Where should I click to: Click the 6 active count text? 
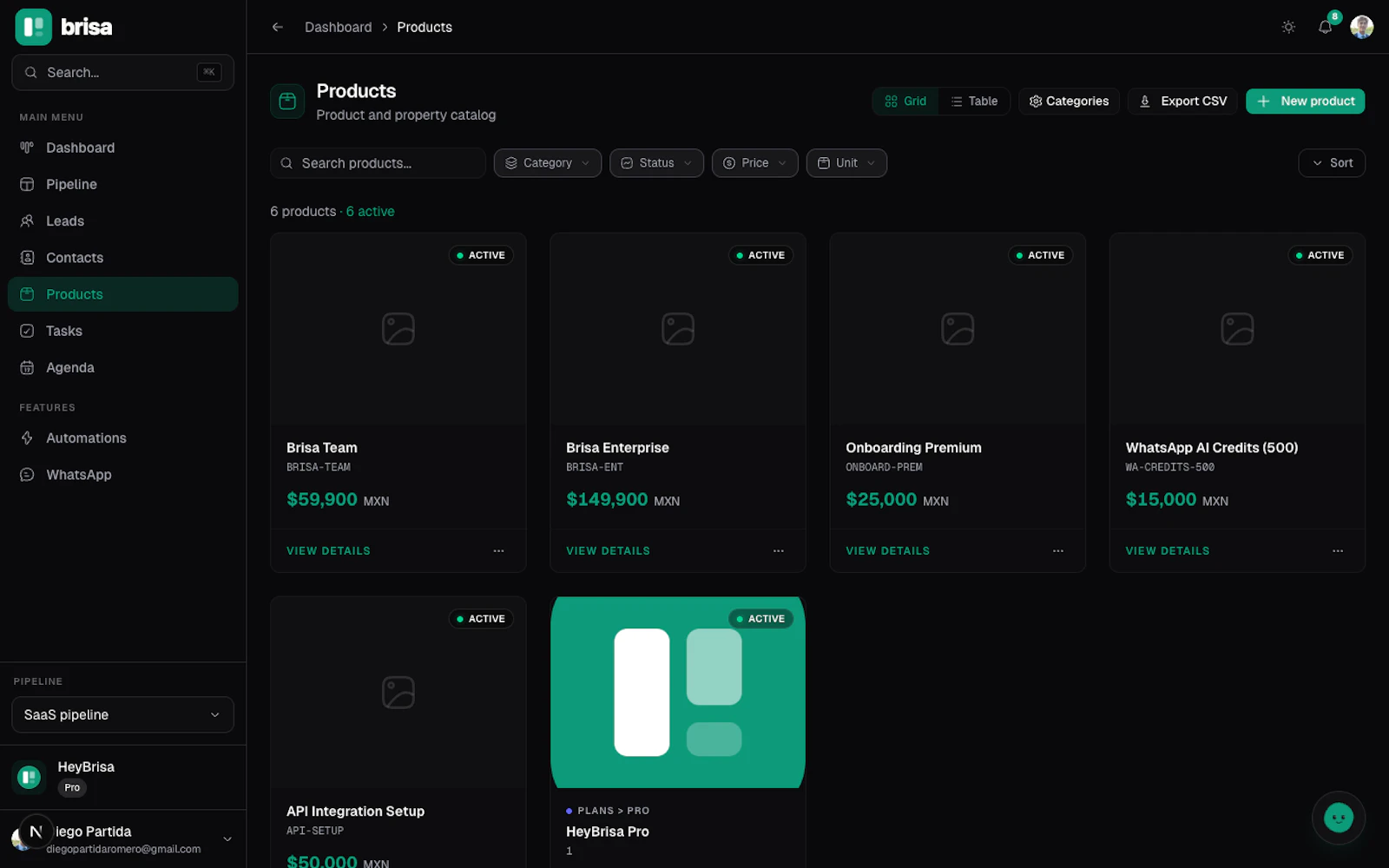(x=371, y=212)
